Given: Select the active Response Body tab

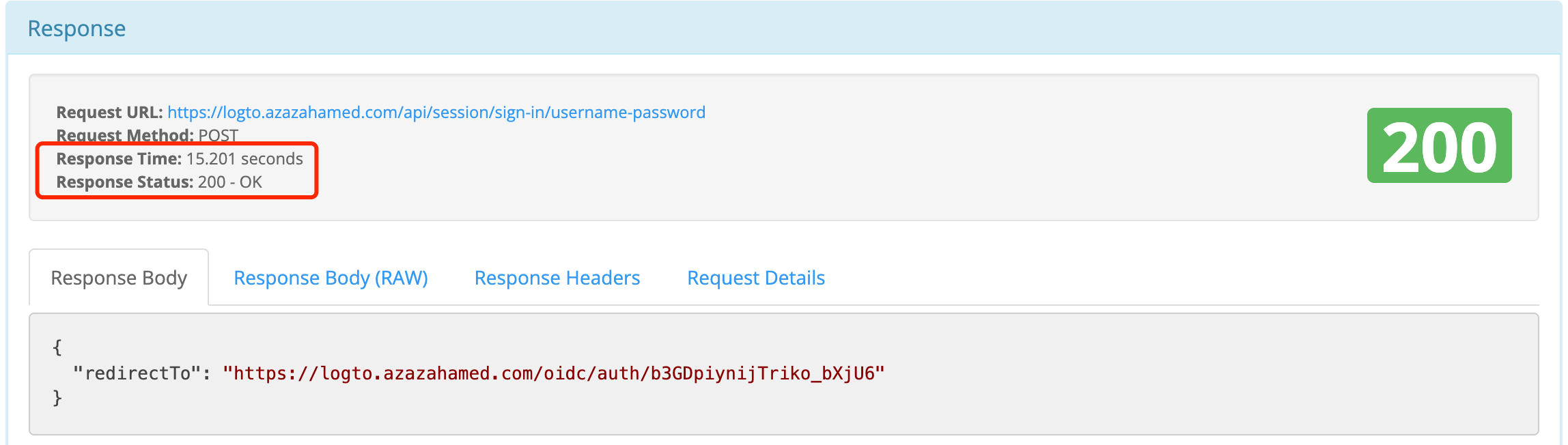Looking at the screenshot, I should tap(119, 278).
